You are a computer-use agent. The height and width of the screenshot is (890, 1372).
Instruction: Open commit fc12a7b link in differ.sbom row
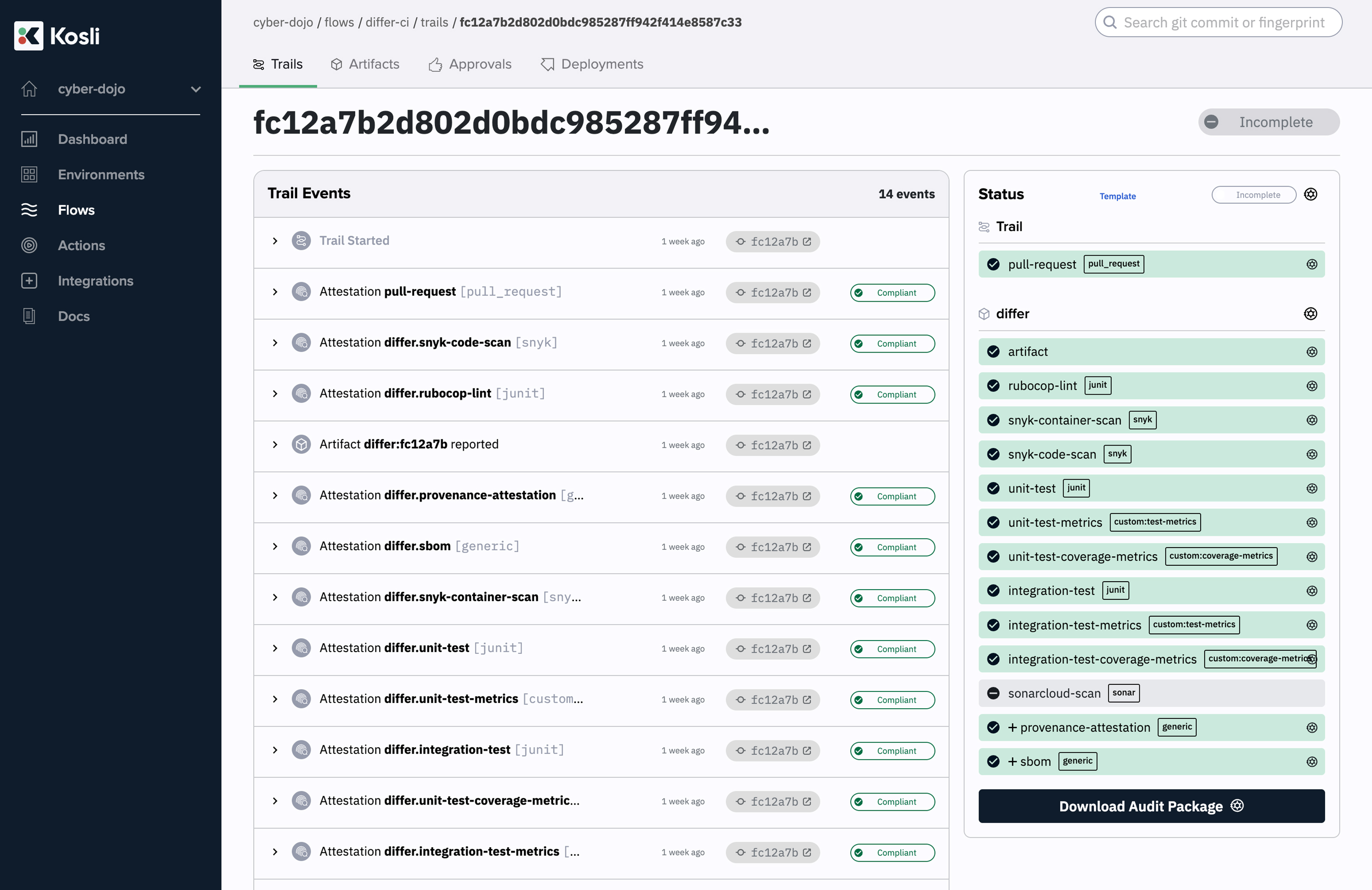point(772,547)
